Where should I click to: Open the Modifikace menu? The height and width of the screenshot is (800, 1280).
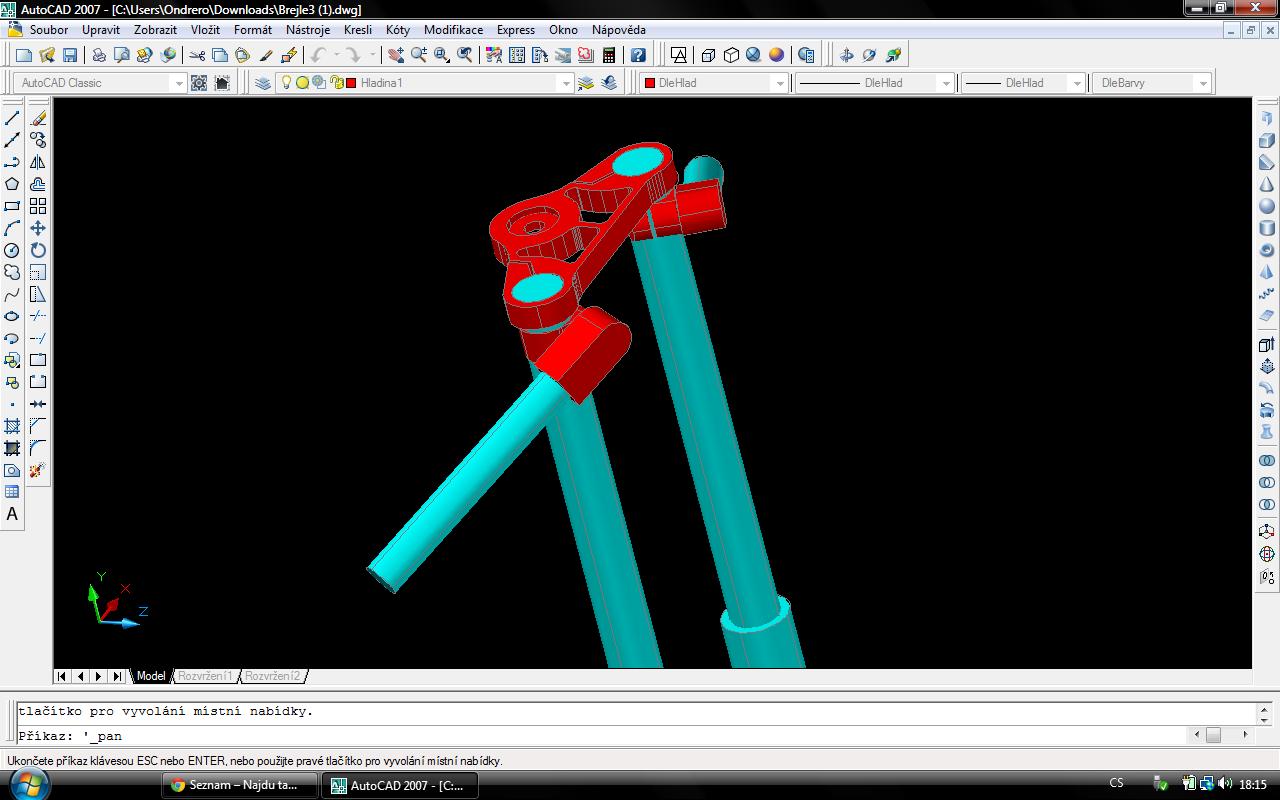coord(453,30)
